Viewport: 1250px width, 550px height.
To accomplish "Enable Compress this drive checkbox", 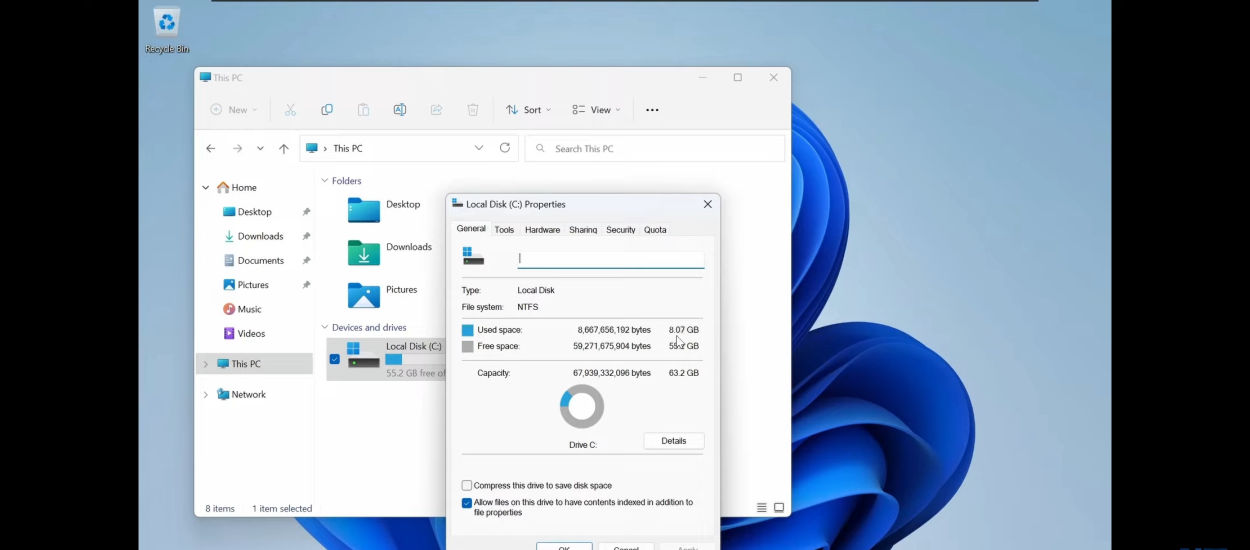I will coord(467,486).
